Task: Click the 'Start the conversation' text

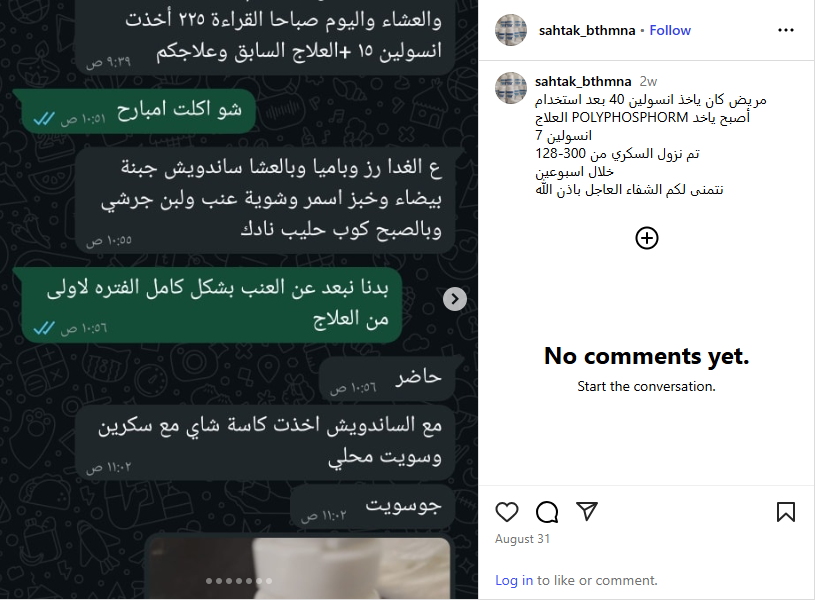Action: pyautogui.click(x=646, y=387)
